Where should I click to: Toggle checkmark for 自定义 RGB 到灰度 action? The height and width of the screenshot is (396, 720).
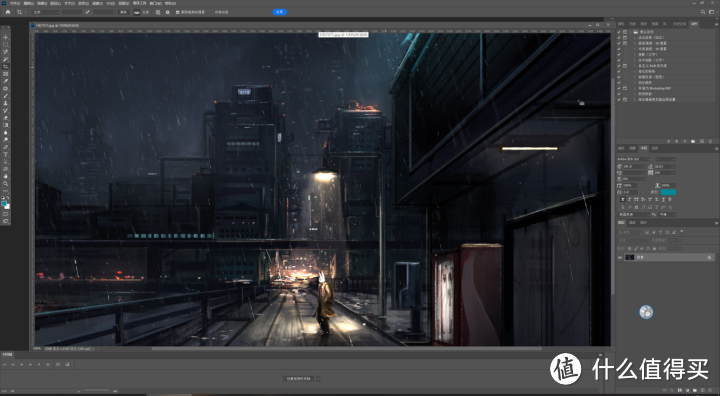619,66
